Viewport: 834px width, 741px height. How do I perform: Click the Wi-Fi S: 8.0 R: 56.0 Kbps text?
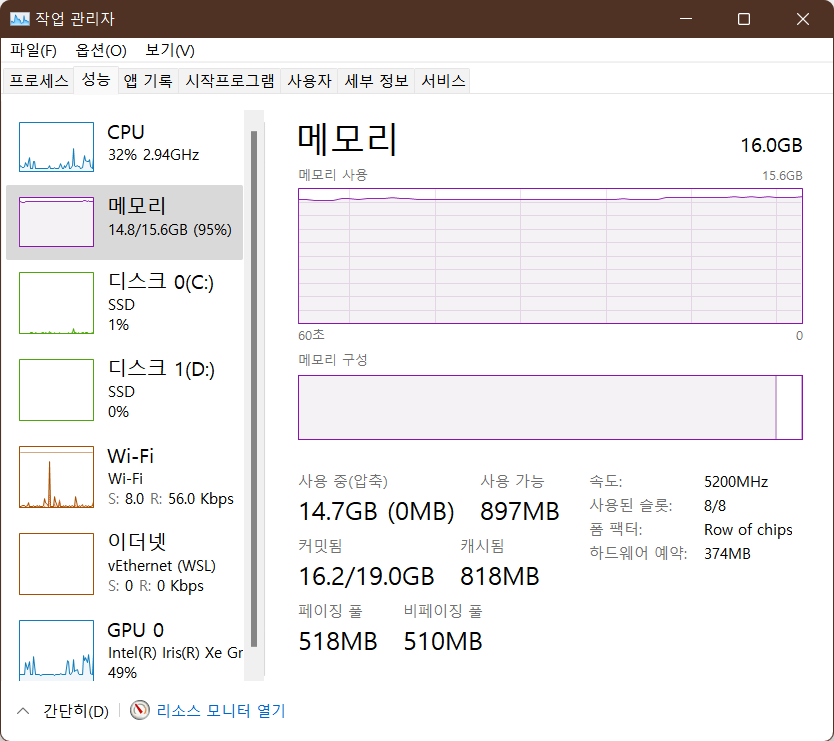coord(171,498)
